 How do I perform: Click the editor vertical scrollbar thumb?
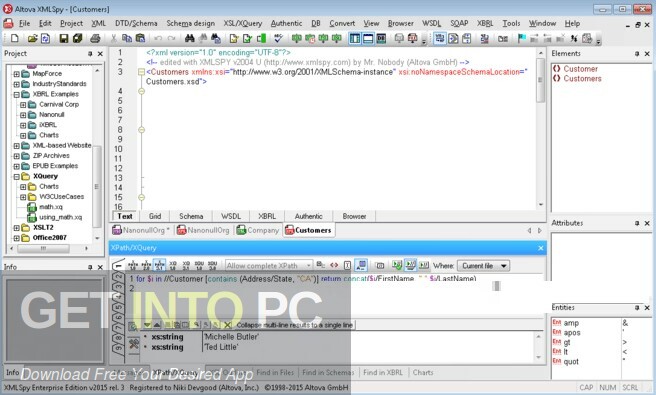[x=540, y=81]
